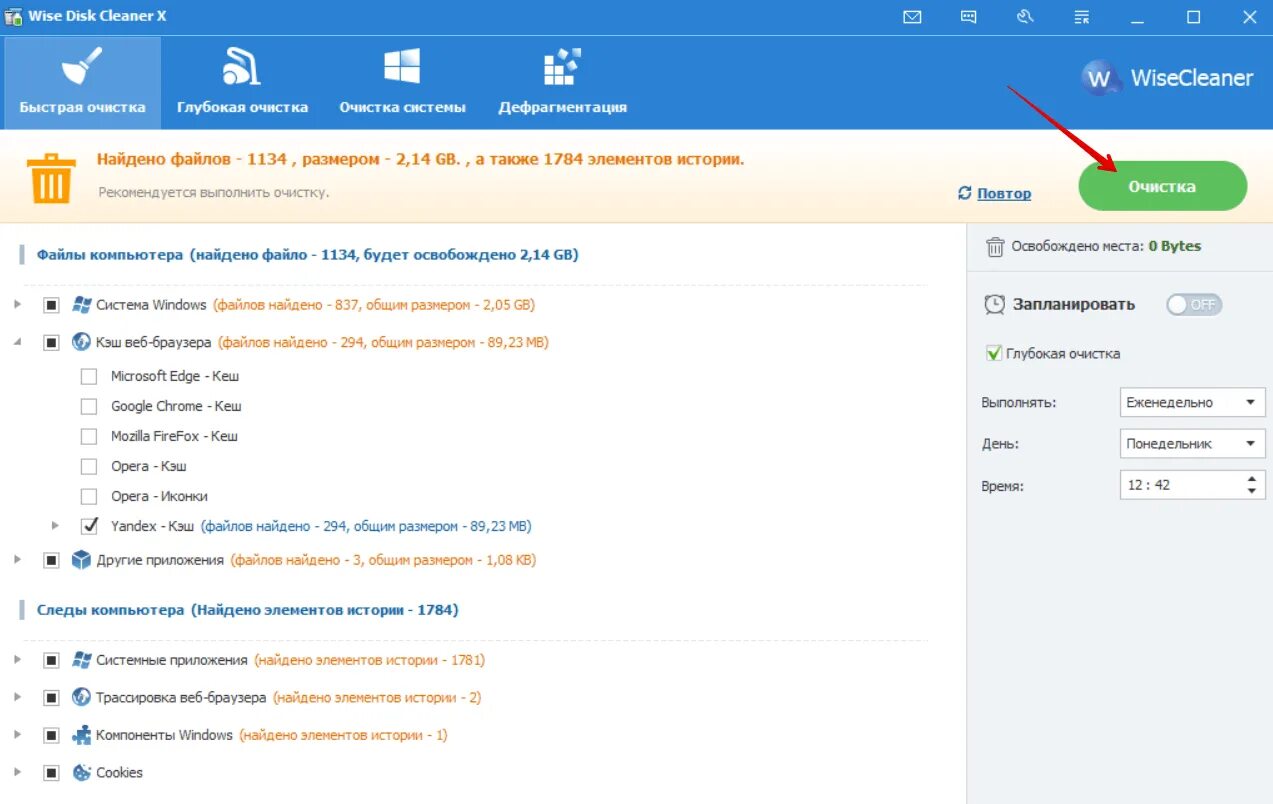
Task: Open the Выполнять Еженедельно dropdown
Action: tap(1192, 402)
